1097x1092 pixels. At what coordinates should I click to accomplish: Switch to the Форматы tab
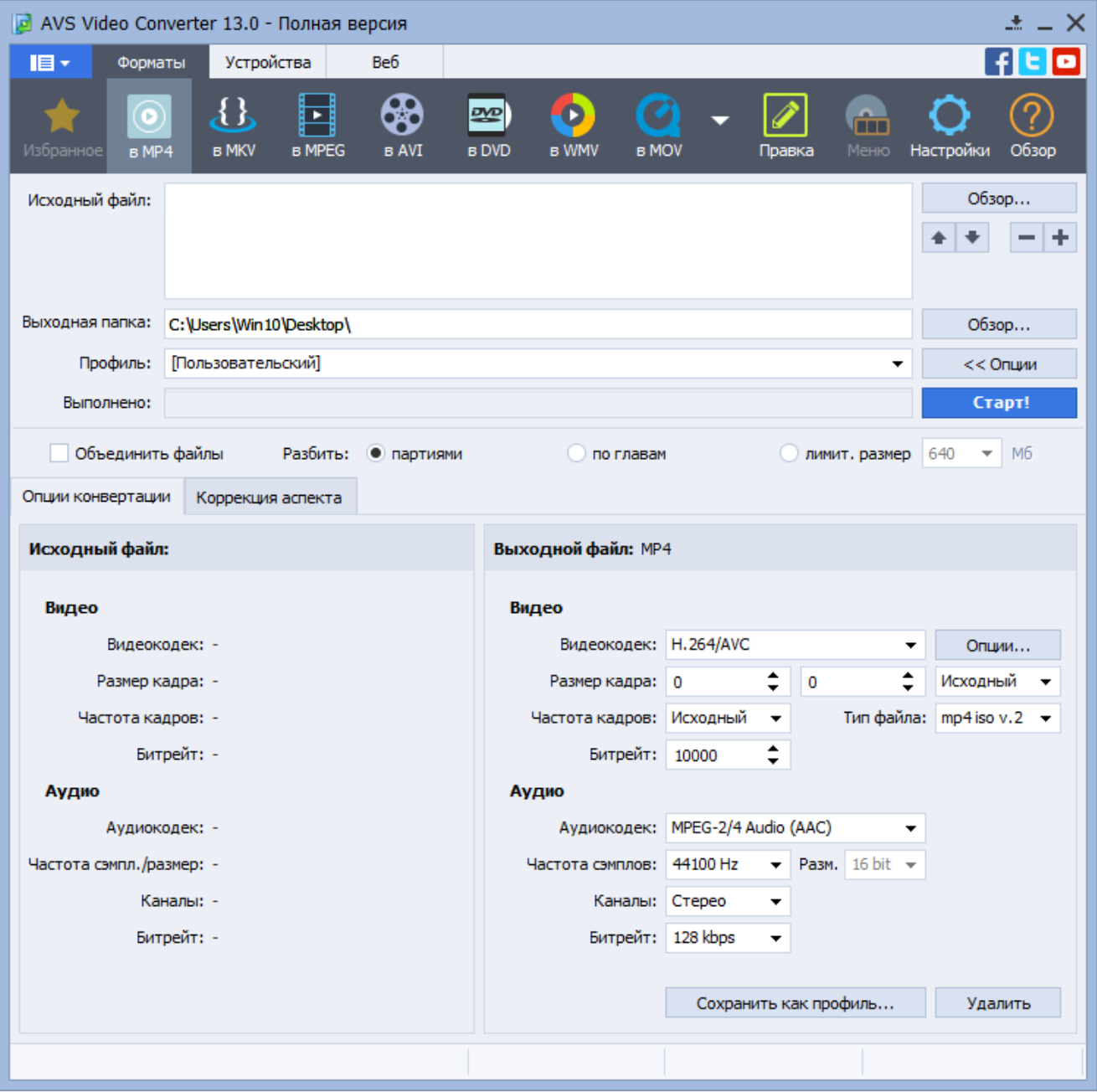pos(151,62)
